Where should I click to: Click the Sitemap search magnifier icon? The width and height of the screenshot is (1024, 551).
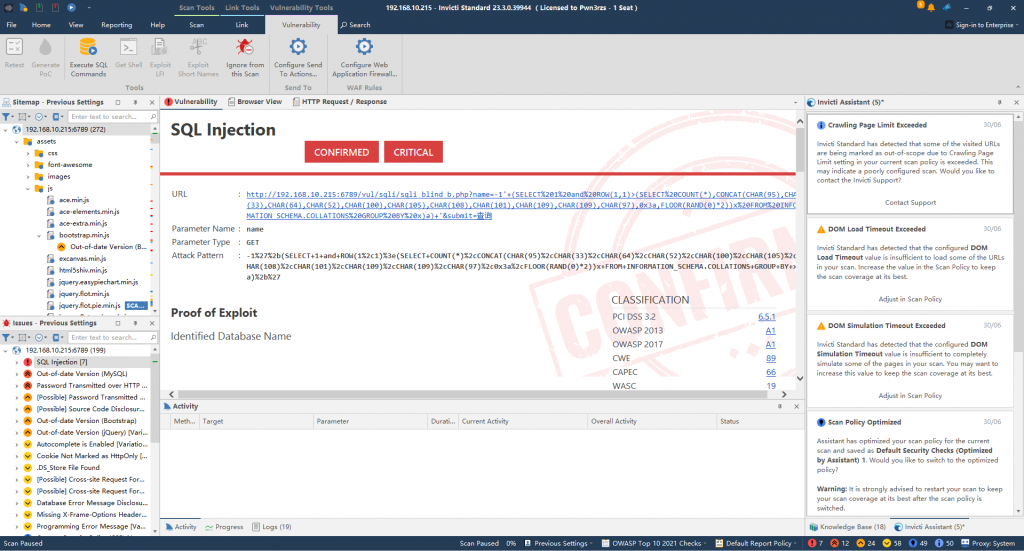[x=153, y=117]
